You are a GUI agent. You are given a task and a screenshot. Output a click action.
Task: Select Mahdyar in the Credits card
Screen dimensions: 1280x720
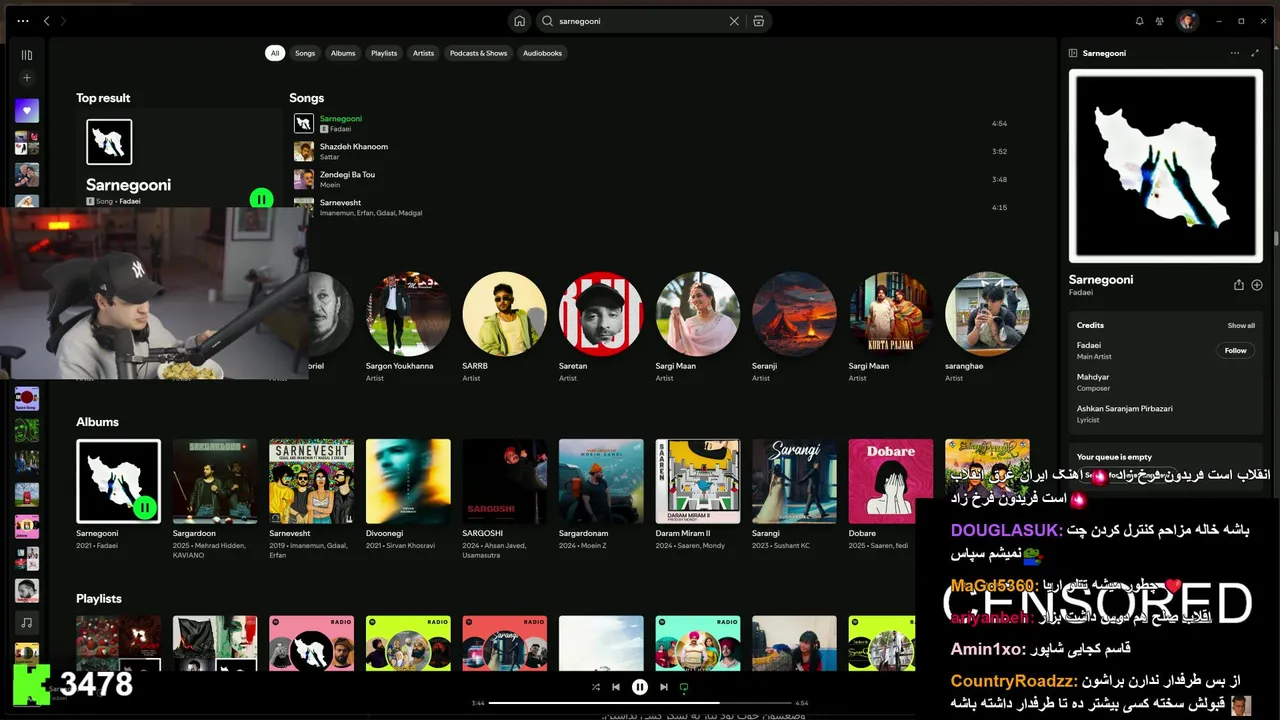click(1093, 377)
